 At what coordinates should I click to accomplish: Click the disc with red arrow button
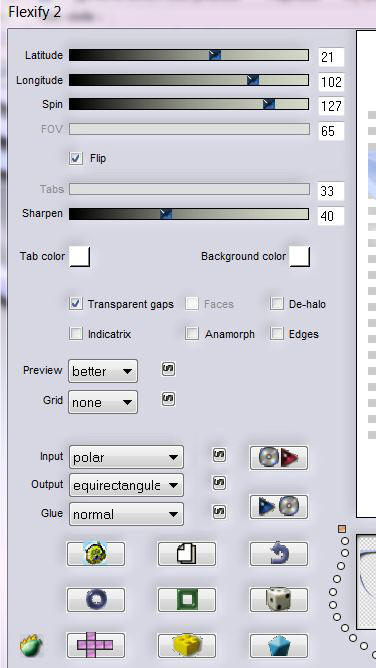click(x=279, y=458)
